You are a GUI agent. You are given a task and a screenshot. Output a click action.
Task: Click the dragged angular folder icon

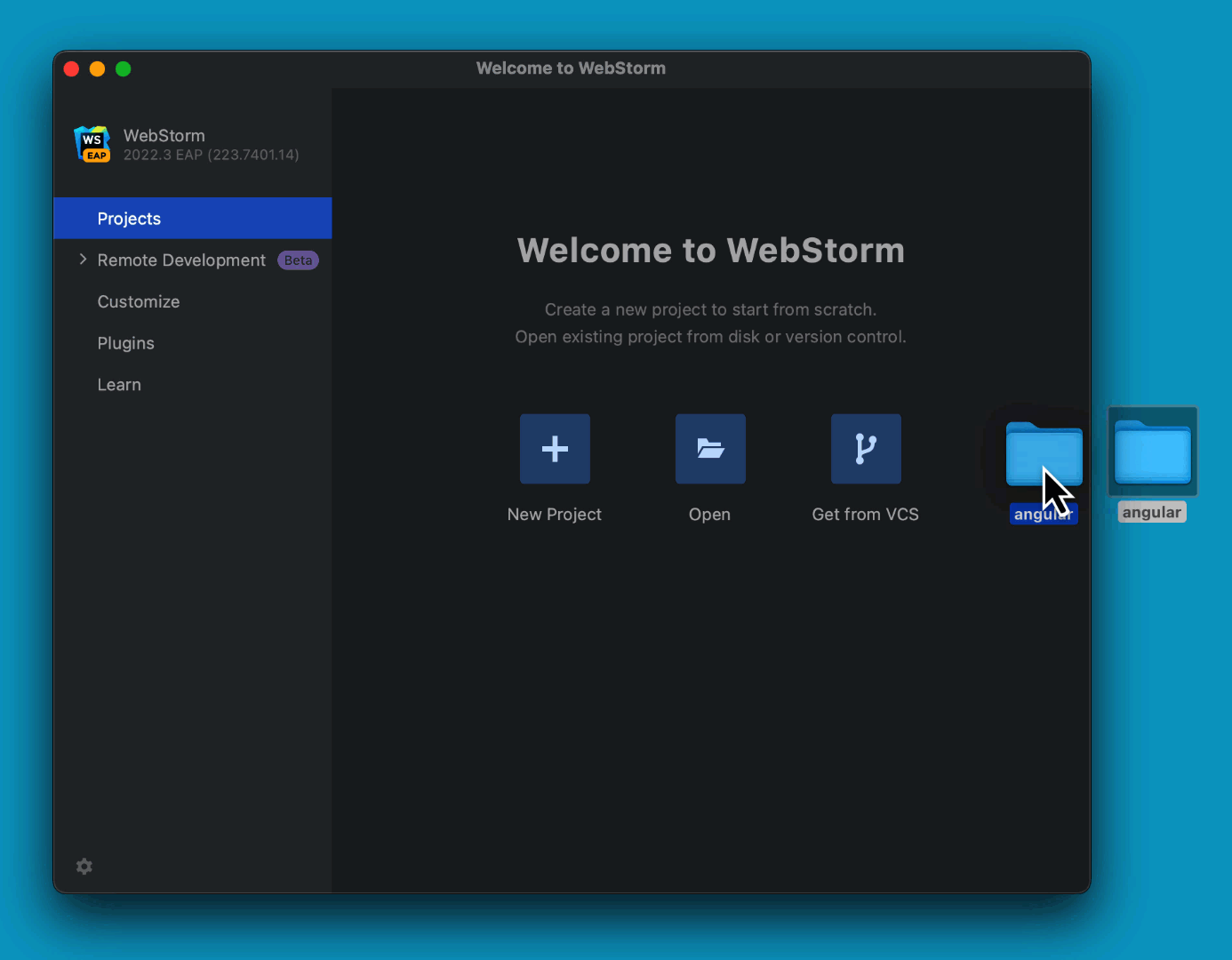tap(1044, 453)
